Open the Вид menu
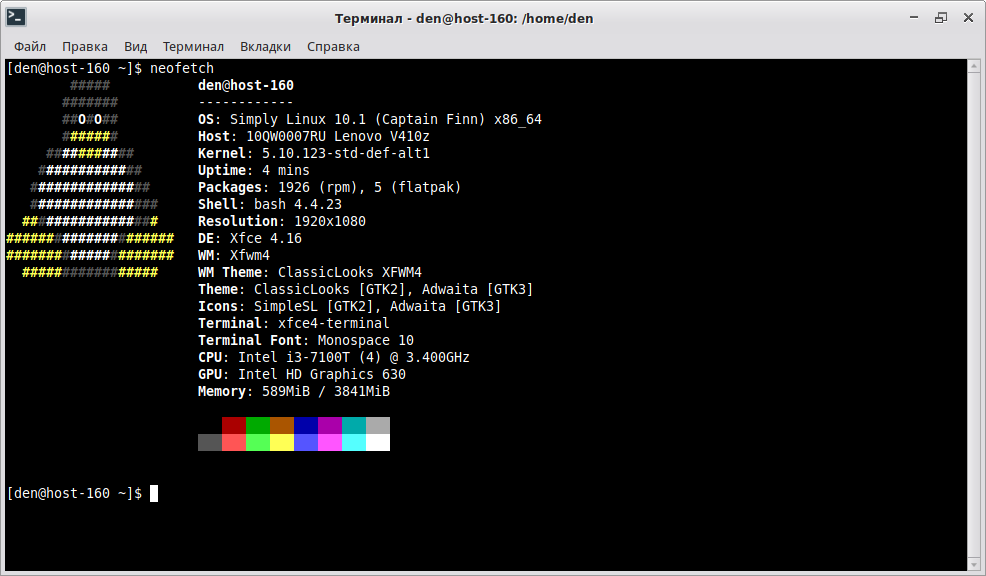This screenshot has height=576, width=986. pos(135,47)
